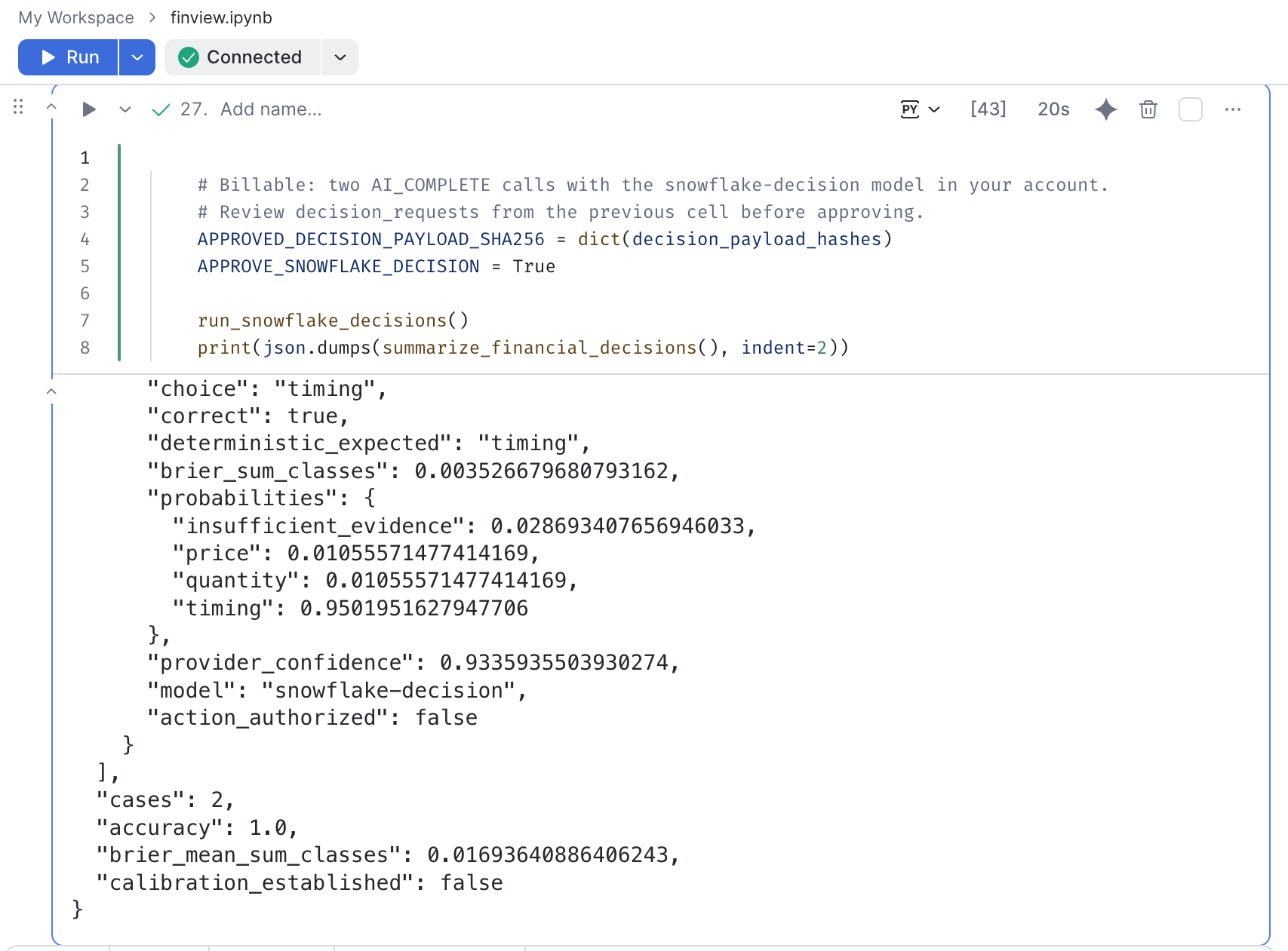Image resolution: width=1288 pixels, height=951 pixels.
Task: Open the PY language selector
Action: (x=921, y=109)
